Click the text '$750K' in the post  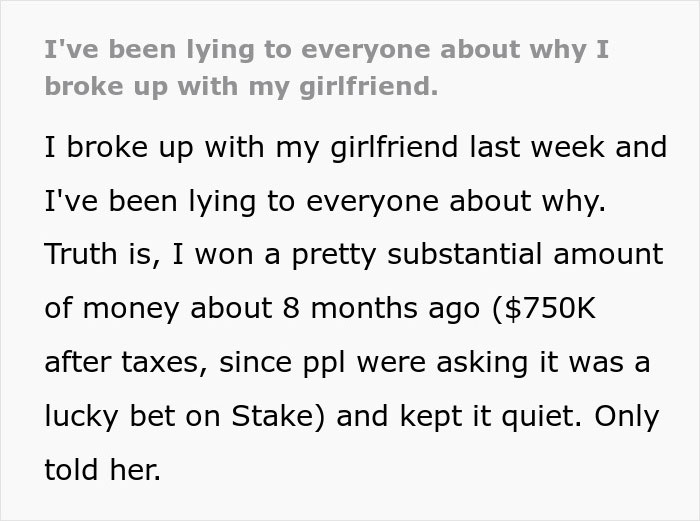coord(550,308)
